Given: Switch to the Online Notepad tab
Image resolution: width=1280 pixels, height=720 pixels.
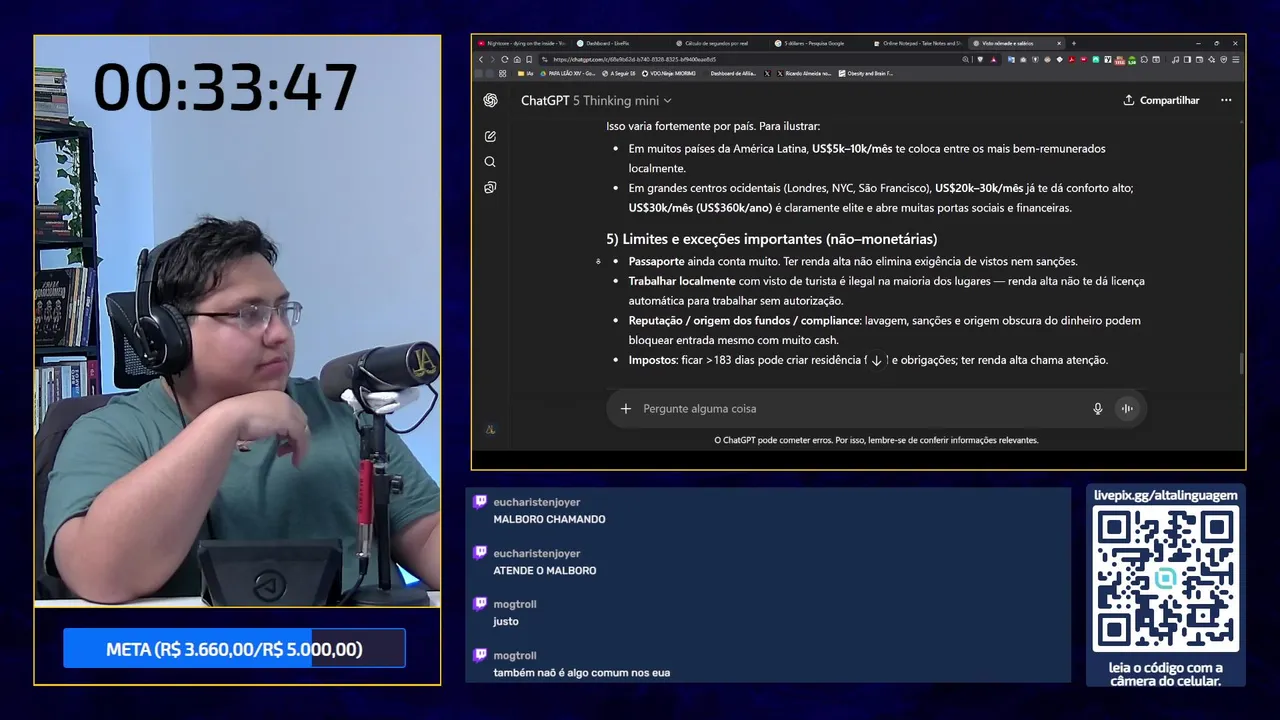Looking at the screenshot, I should pyautogui.click(x=917, y=43).
